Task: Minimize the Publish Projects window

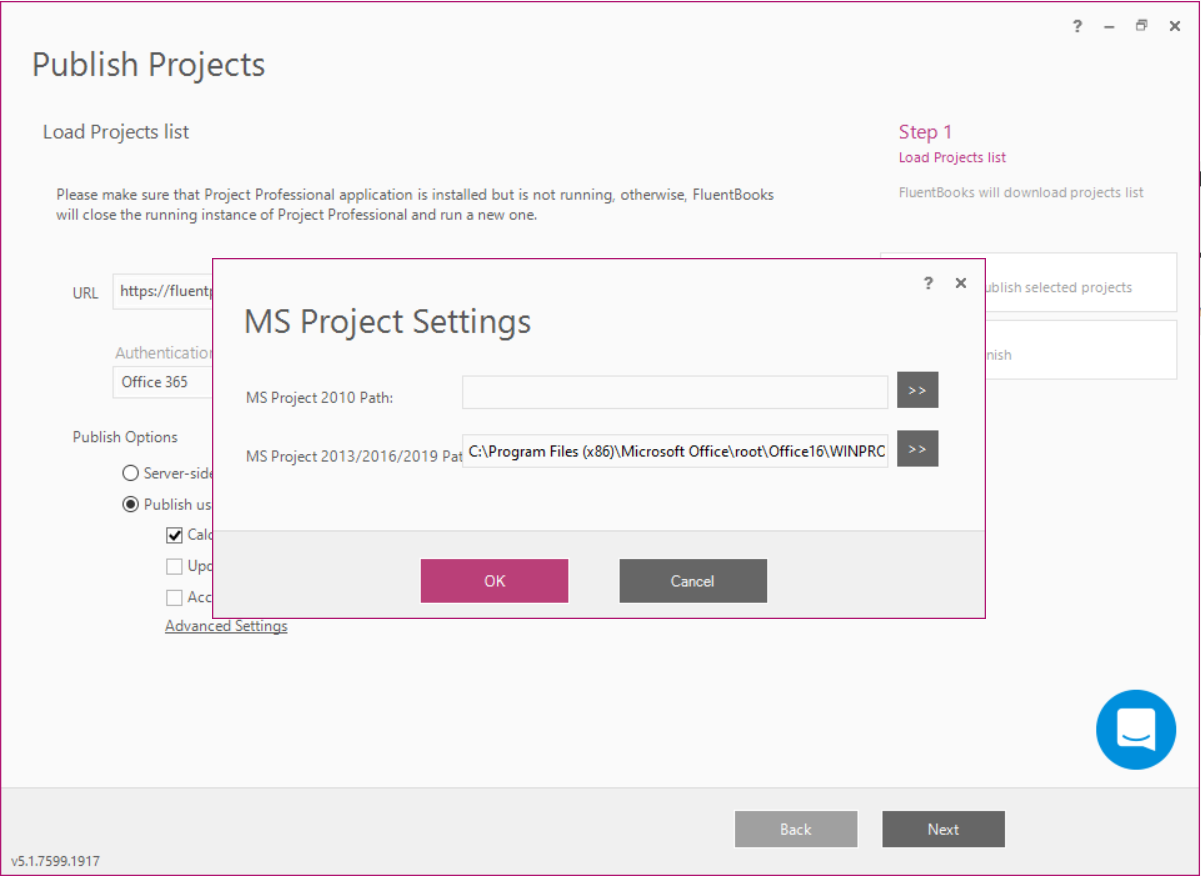Action: point(1109,26)
